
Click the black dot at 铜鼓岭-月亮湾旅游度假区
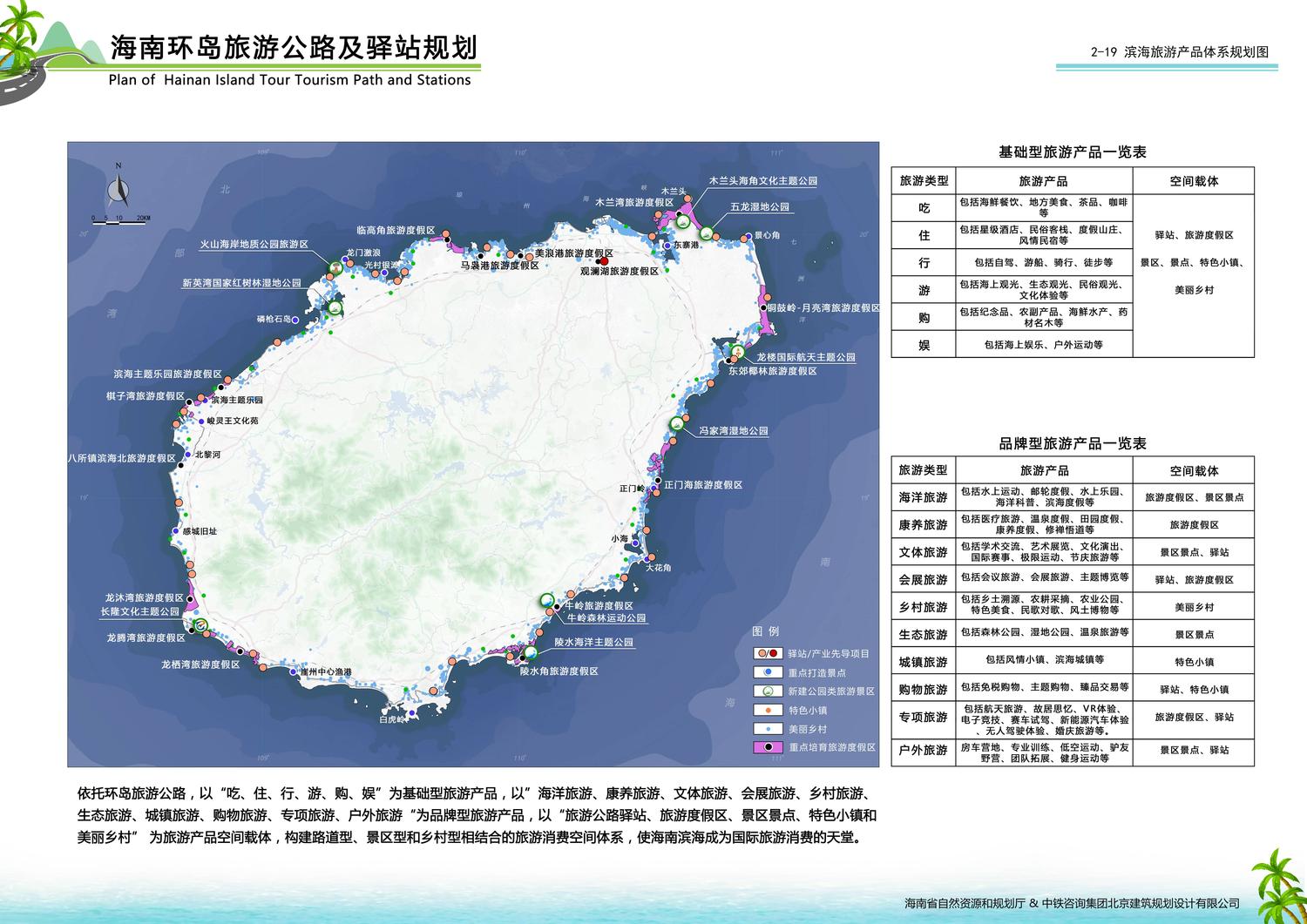(x=762, y=308)
